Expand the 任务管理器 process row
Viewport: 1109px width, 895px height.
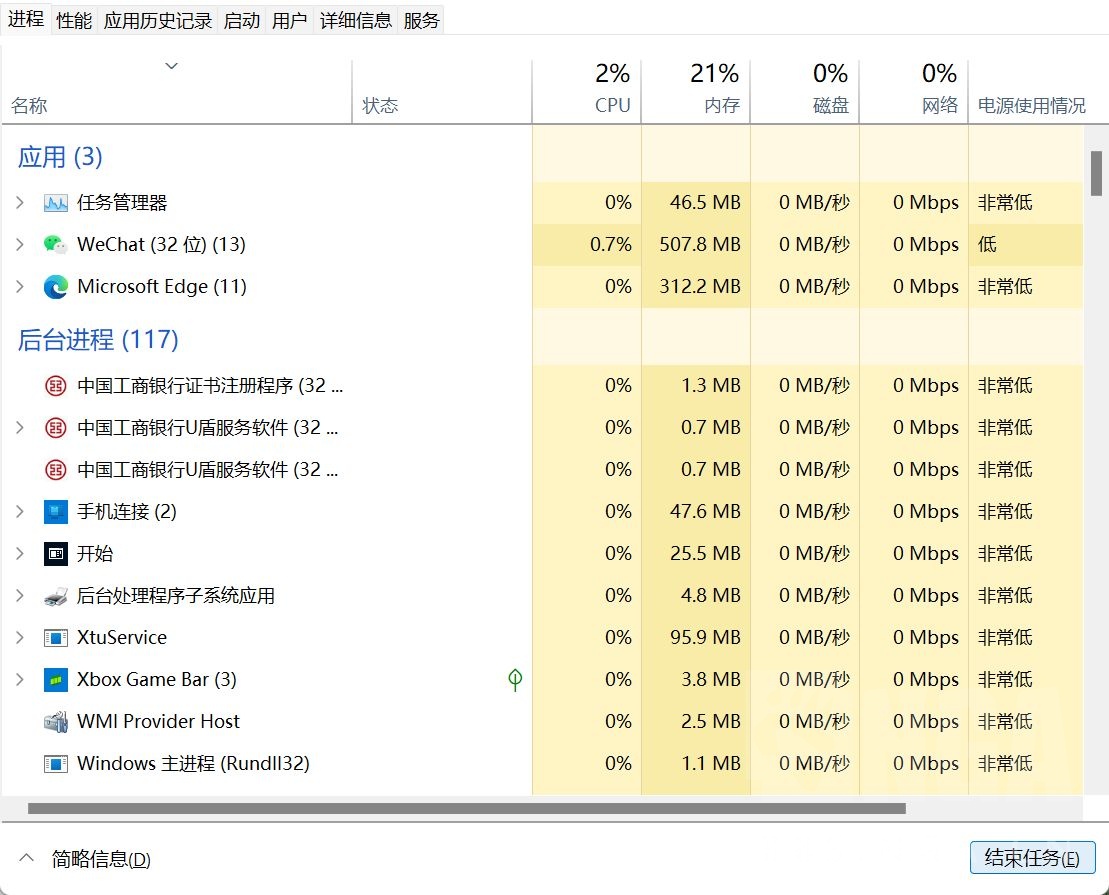20,203
